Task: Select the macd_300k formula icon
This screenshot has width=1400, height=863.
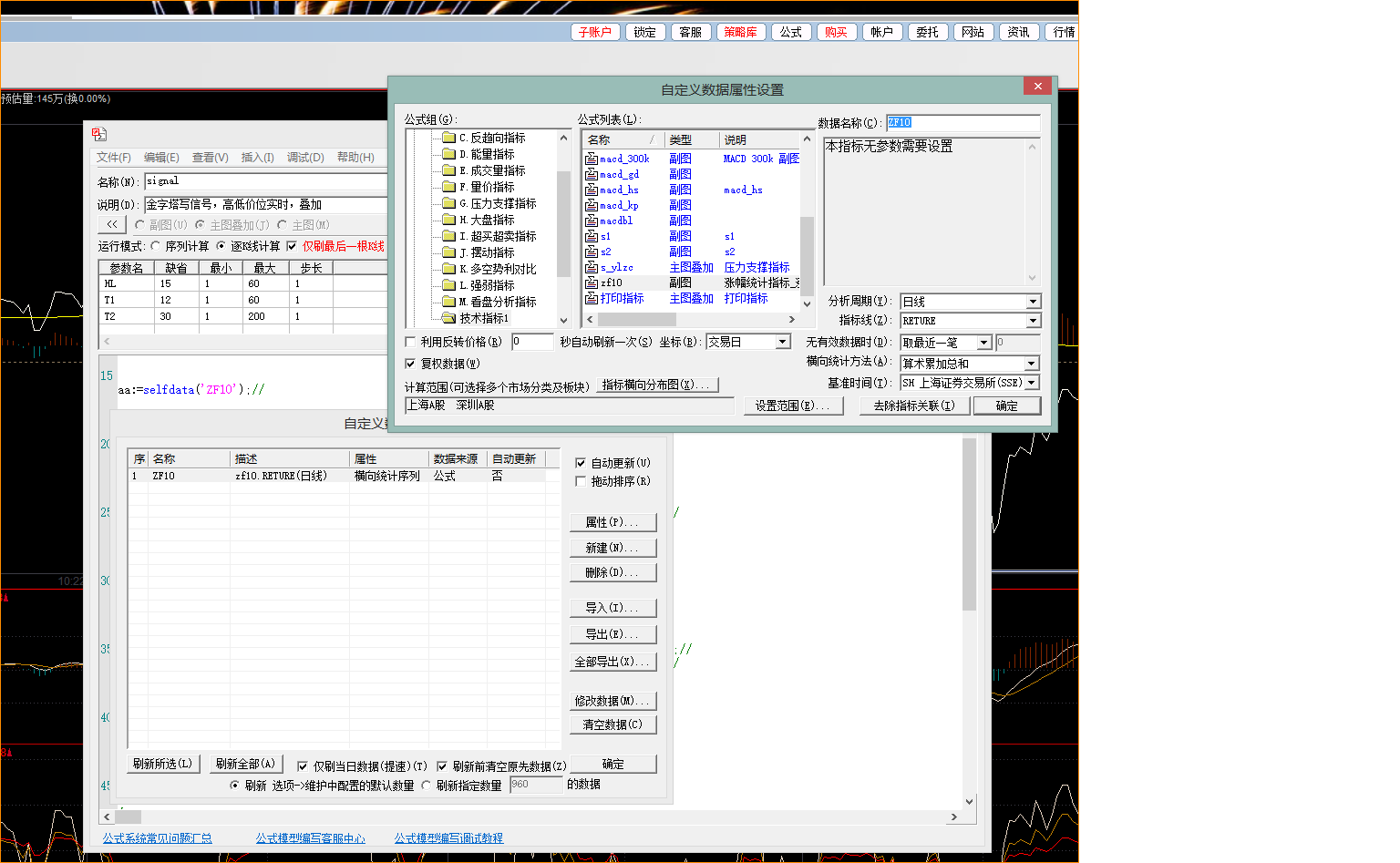Action: pyautogui.click(x=592, y=159)
